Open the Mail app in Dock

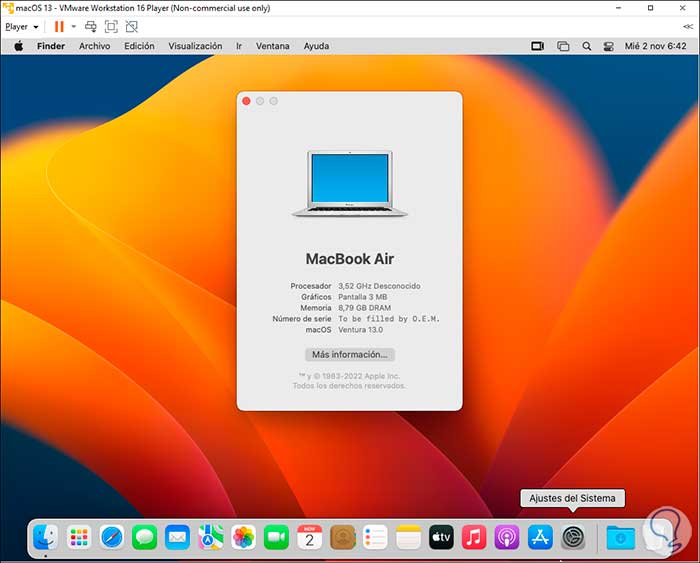(x=177, y=537)
